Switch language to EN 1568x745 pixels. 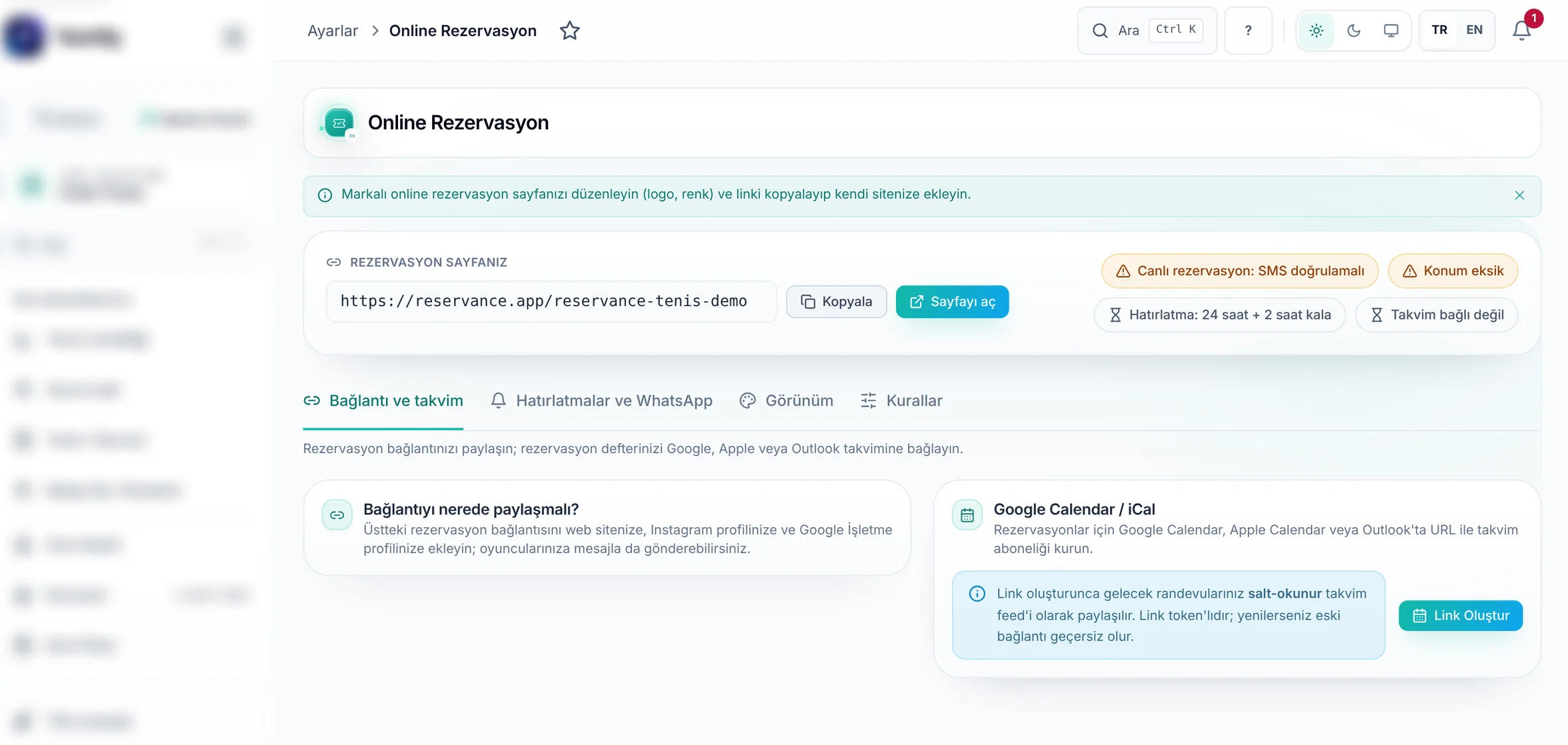(1474, 30)
